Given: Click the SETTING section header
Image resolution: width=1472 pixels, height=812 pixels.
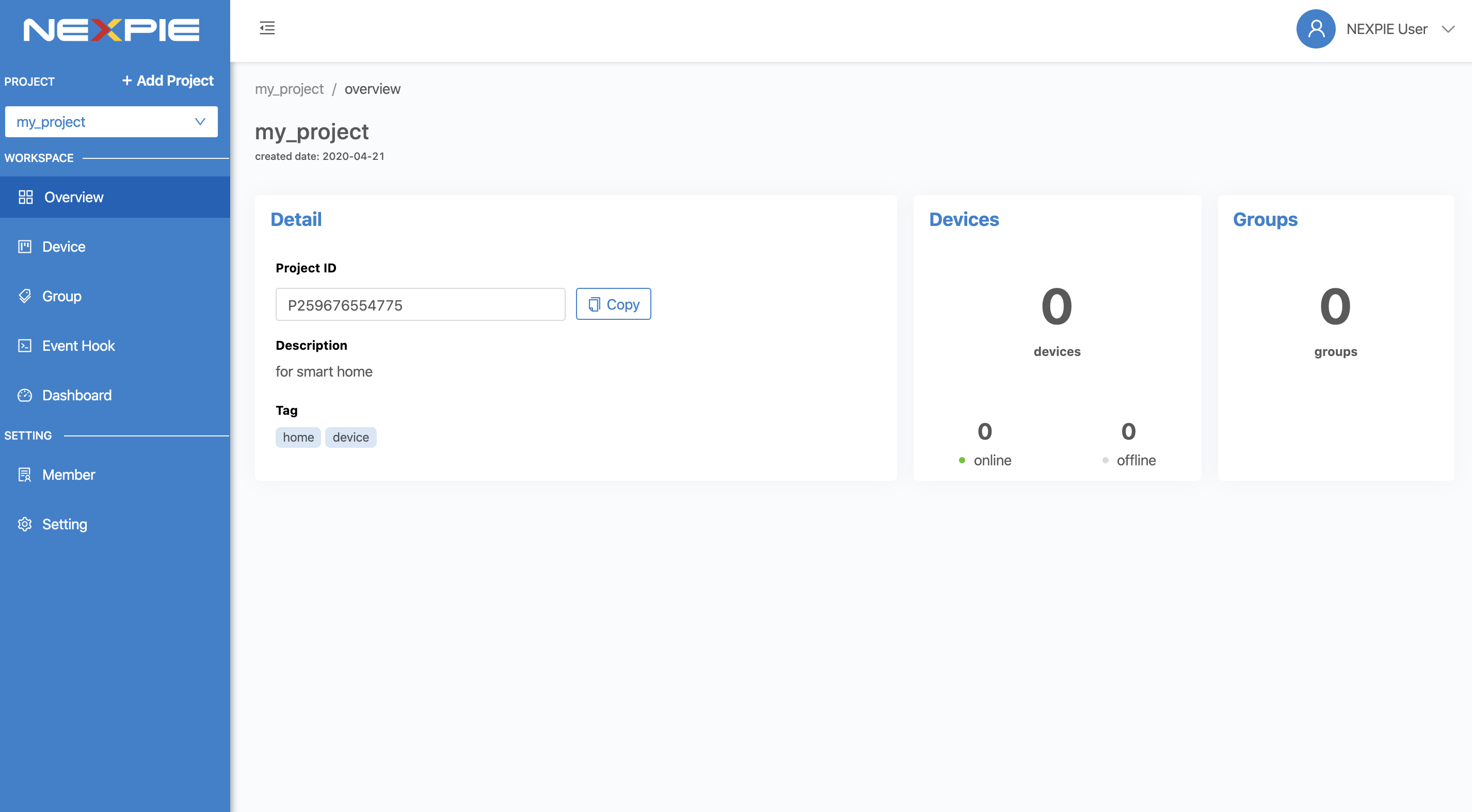Looking at the screenshot, I should pyautogui.click(x=28, y=436).
